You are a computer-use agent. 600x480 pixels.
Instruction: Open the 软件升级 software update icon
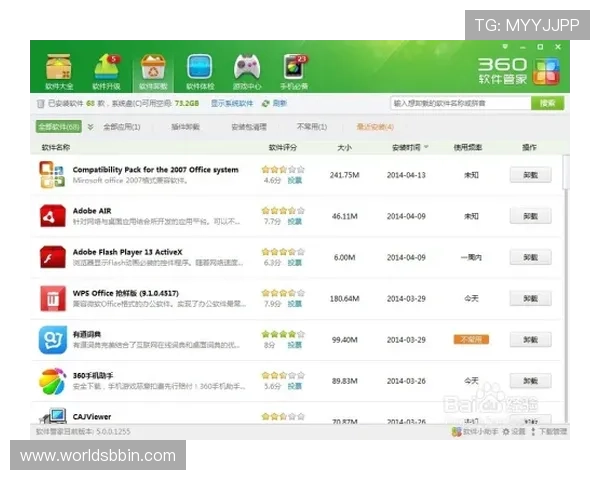click(x=106, y=69)
